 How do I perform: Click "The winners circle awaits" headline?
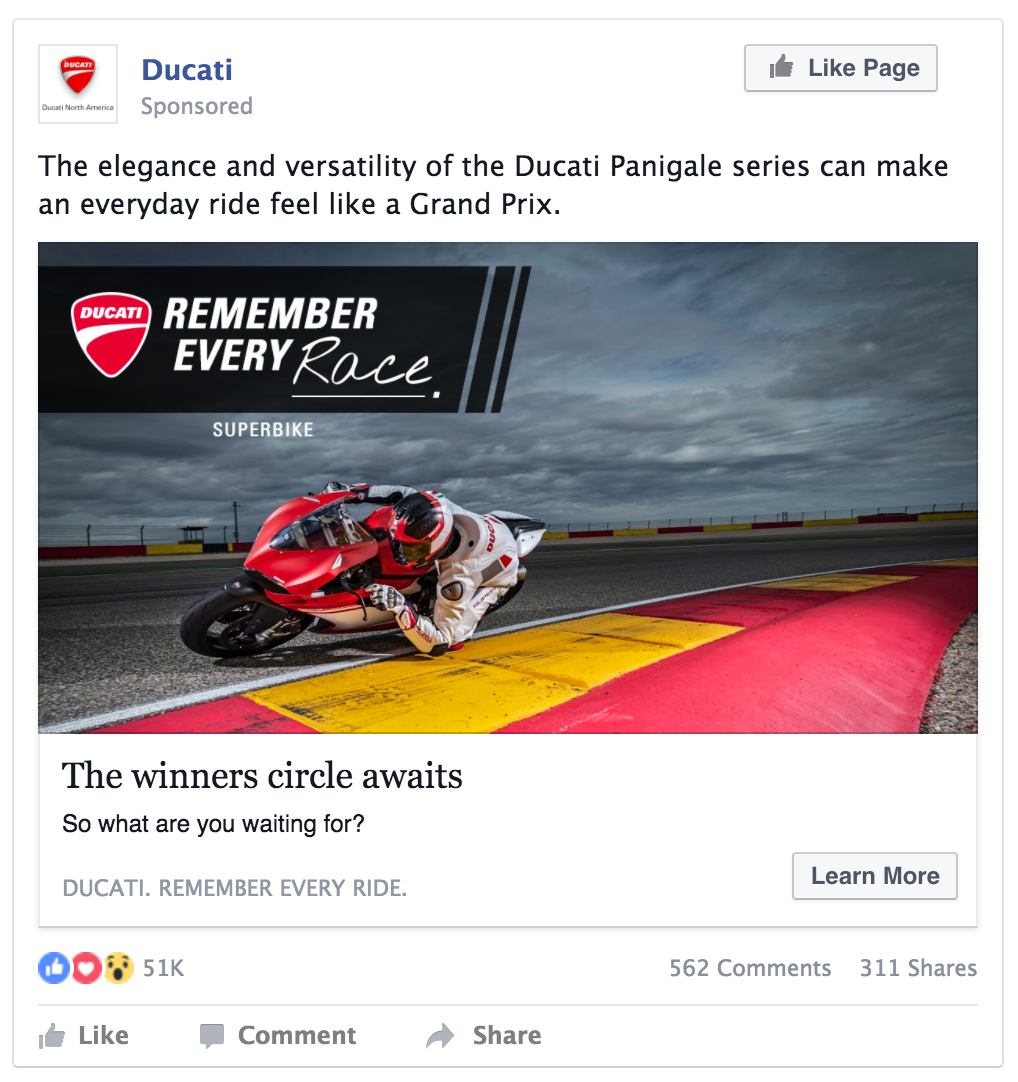pos(262,775)
